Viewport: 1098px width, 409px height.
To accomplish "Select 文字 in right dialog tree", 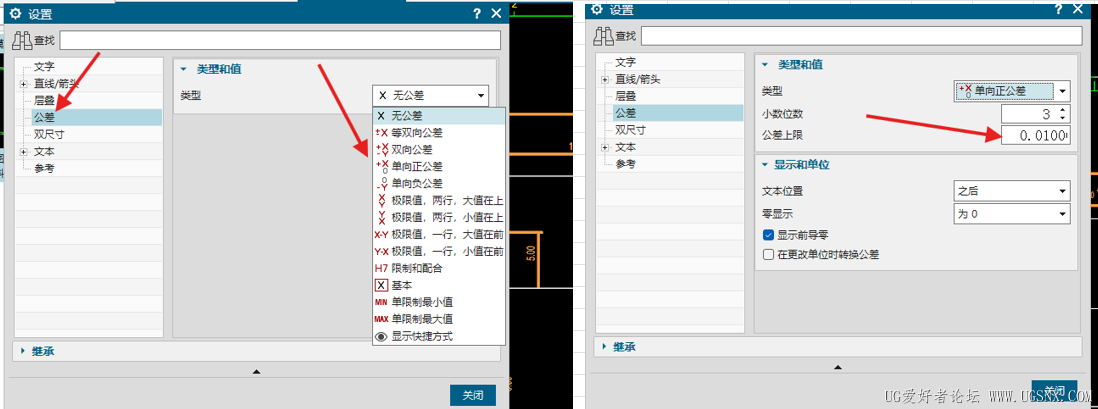I will point(625,62).
